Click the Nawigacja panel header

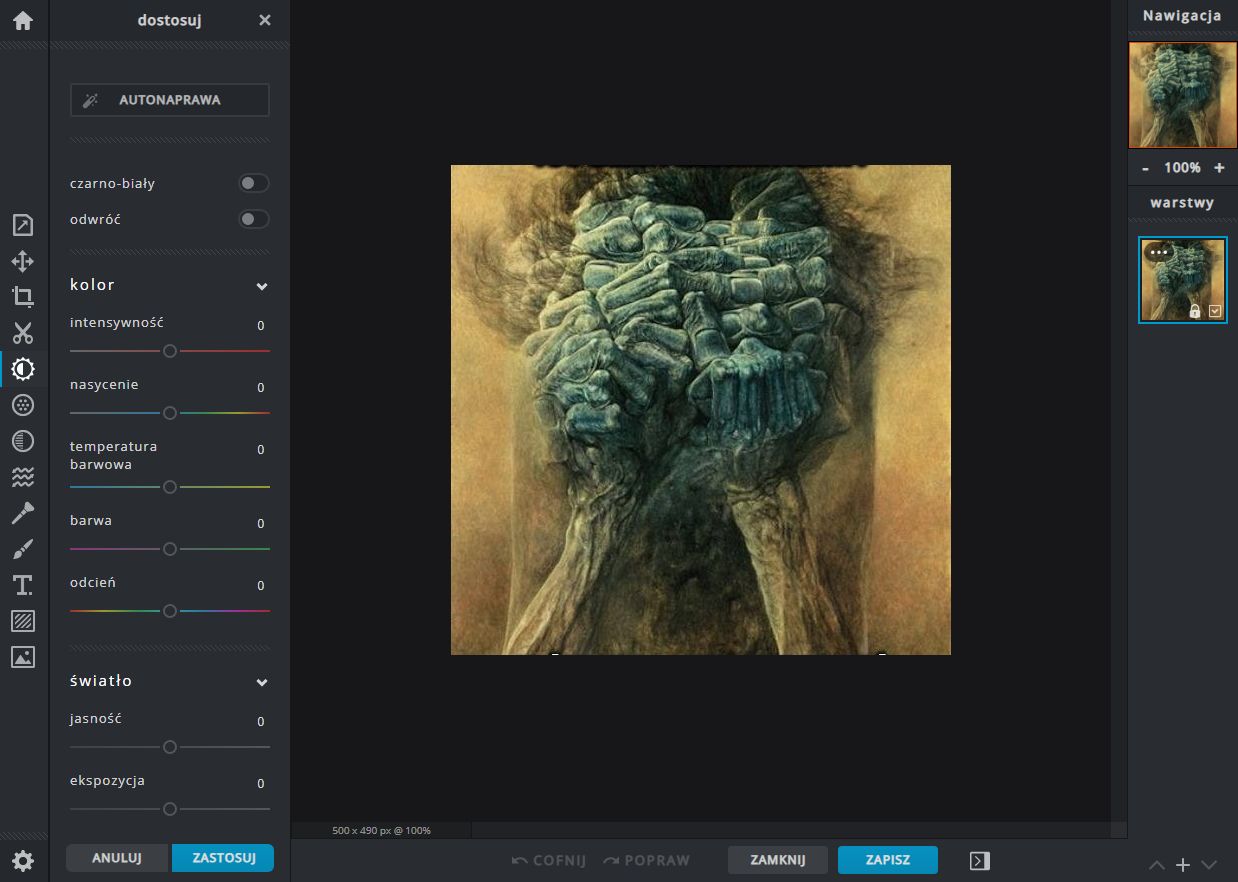[x=1182, y=15]
